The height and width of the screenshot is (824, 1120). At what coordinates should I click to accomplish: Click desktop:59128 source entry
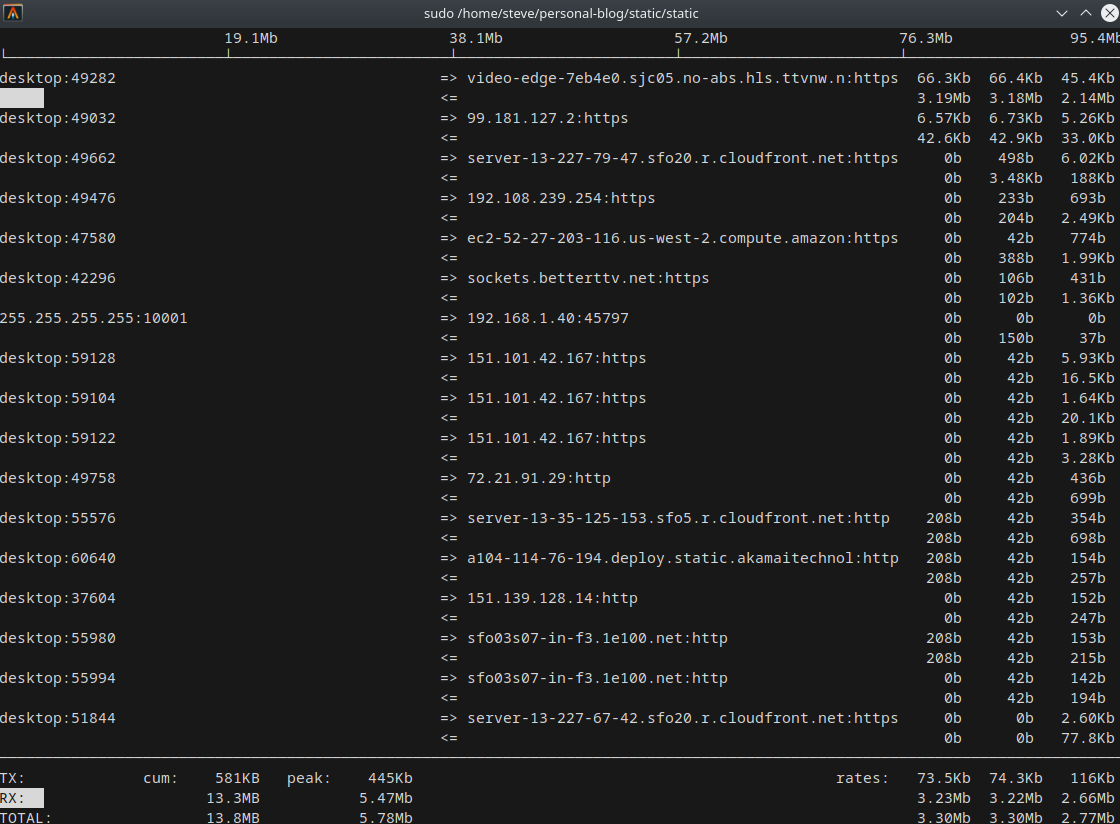(x=58, y=358)
